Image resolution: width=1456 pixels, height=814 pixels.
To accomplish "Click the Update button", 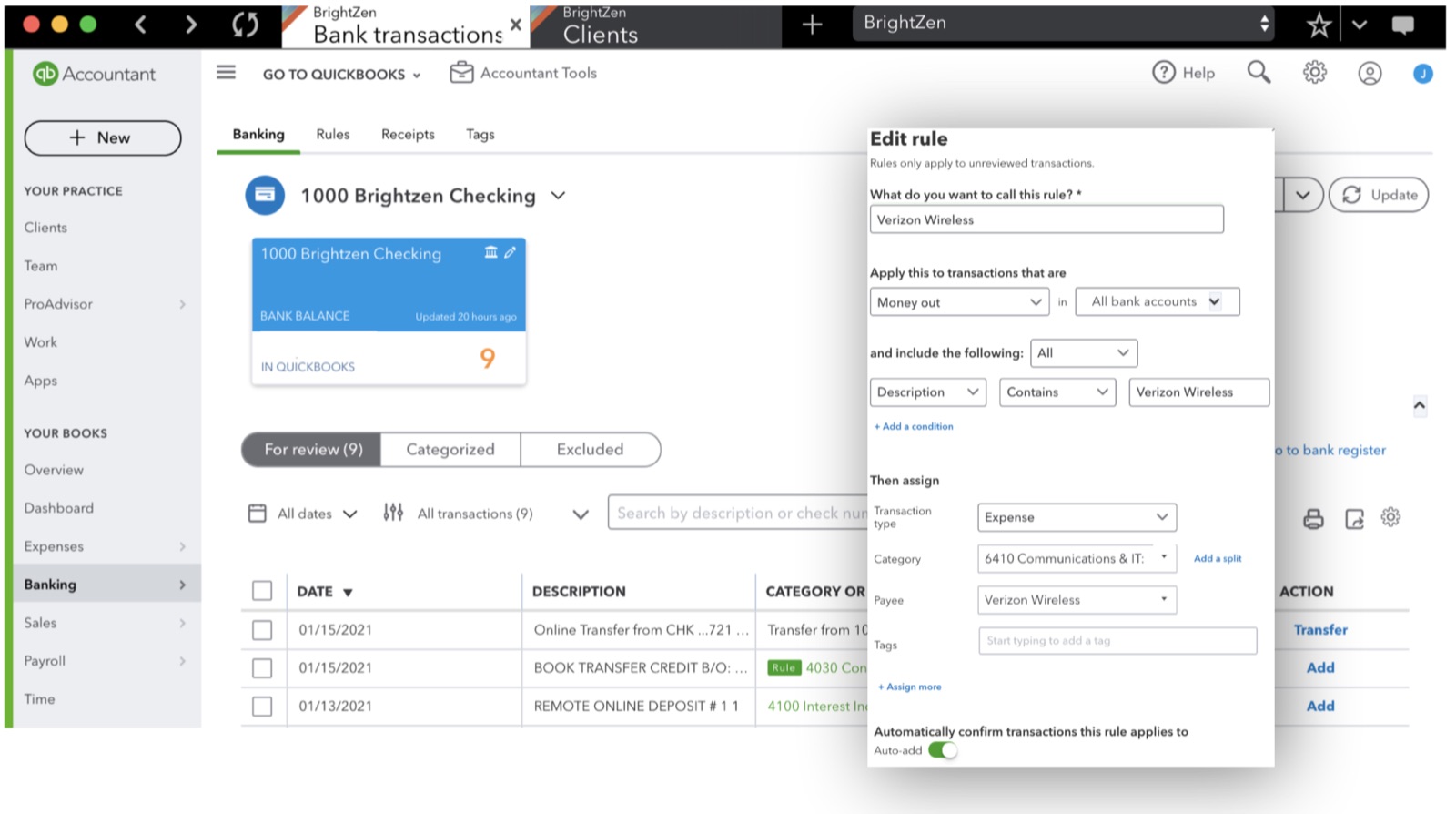I will pyautogui.click(x=1379, y=195).
